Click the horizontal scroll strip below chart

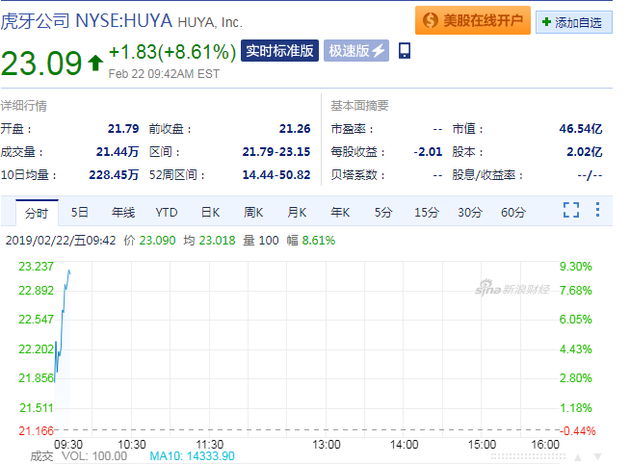tap(528, 457)
